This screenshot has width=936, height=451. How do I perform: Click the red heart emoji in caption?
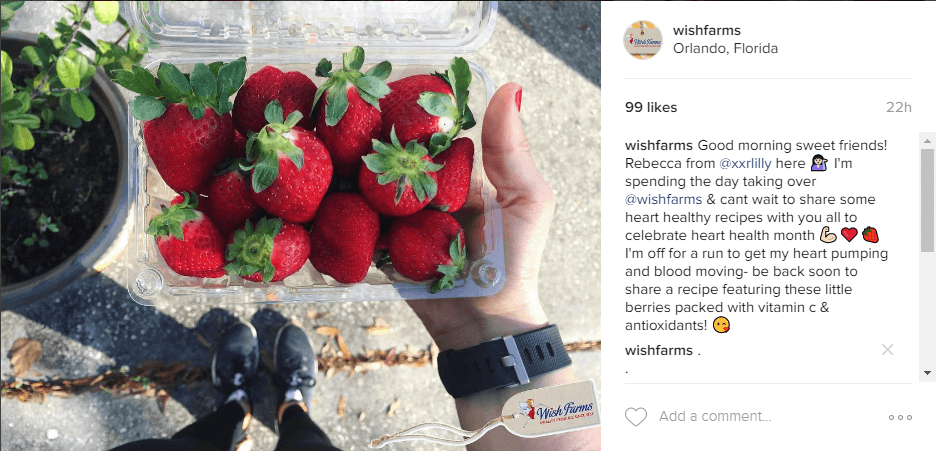click(849, 235)
